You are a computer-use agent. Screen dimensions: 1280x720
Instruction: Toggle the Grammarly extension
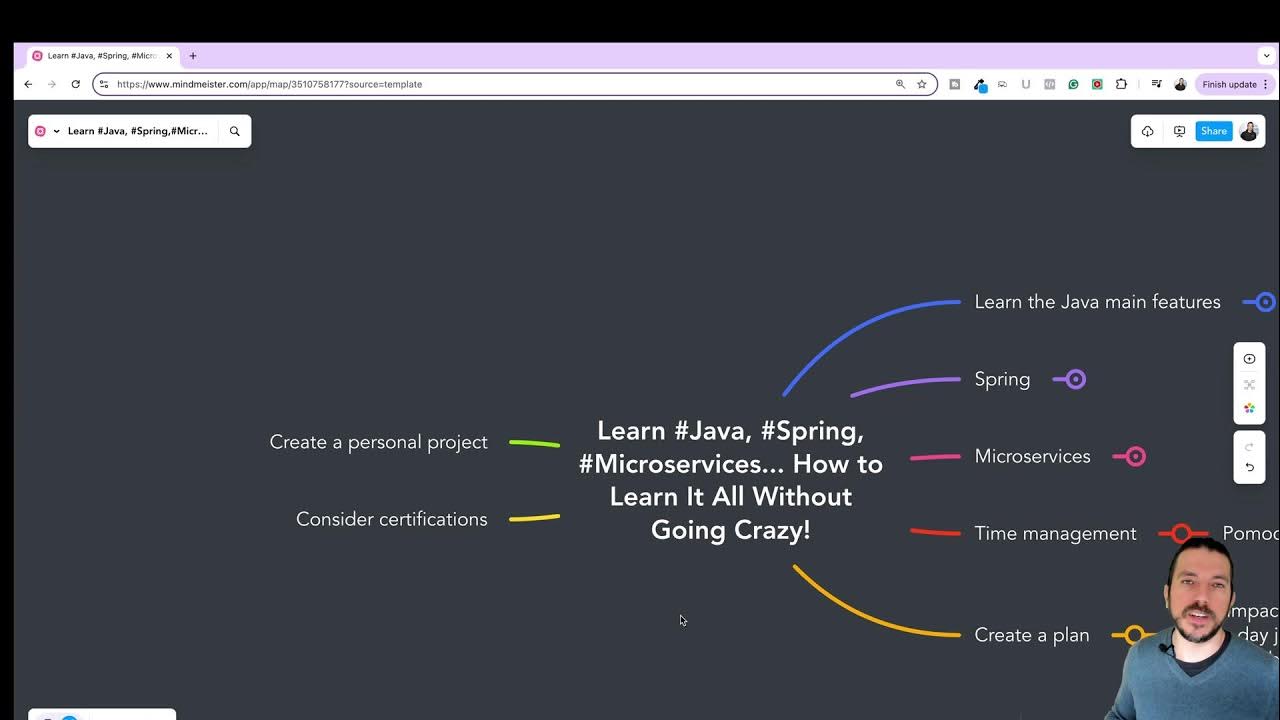pos(1074,84)
